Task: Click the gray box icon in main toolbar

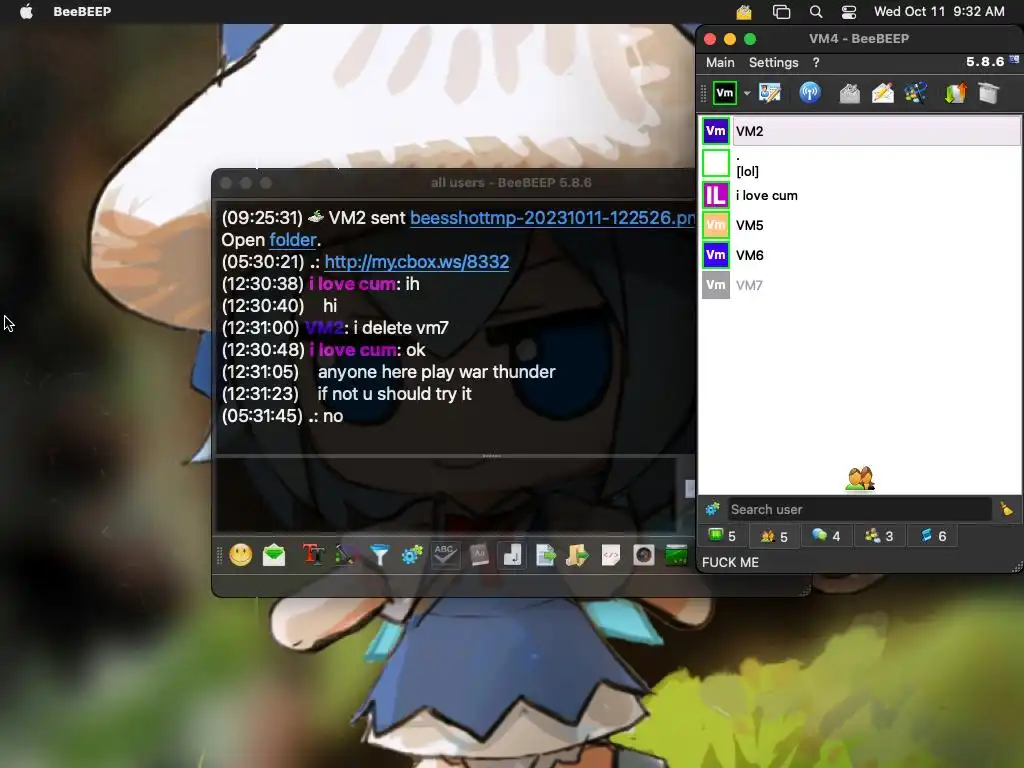Action: [989, 93]
